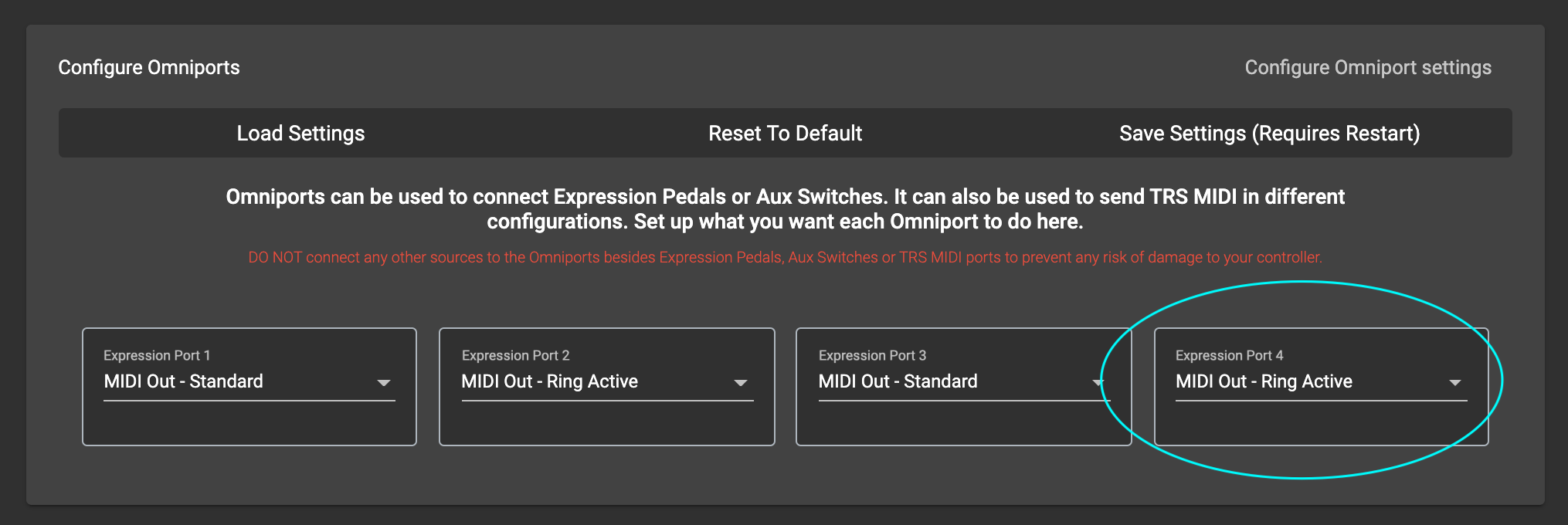Click the Load Settings button

click(x=300, y=134)
